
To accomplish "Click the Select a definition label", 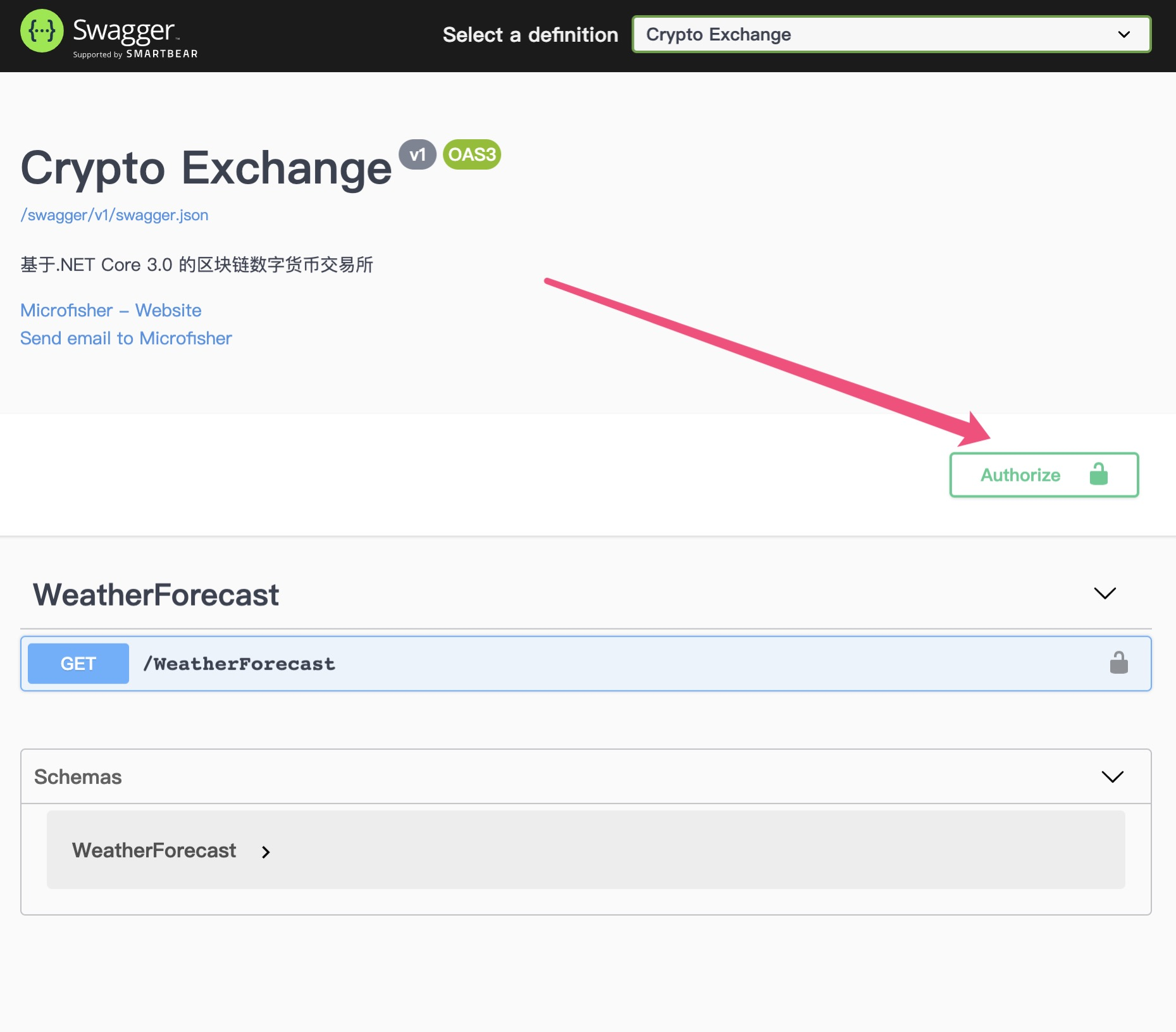I will click(x=530, y=35).
